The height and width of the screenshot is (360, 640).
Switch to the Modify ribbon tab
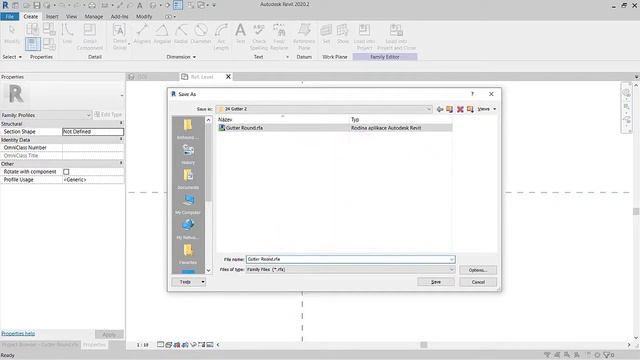(x=144, y=16)
